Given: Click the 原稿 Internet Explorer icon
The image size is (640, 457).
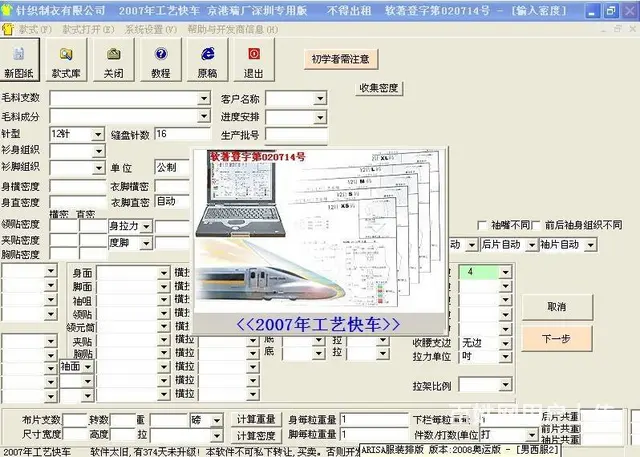Looking at the screenshot, I should point(207,60).
